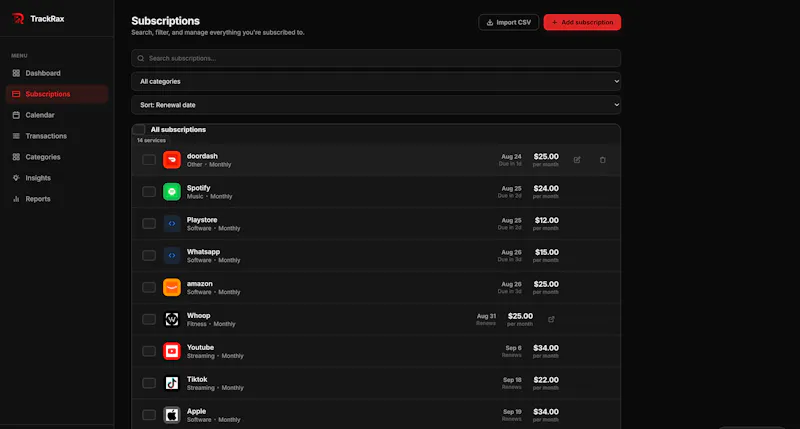
Task: Edit the doordash subscription via pencil icon
Action: 577,160
